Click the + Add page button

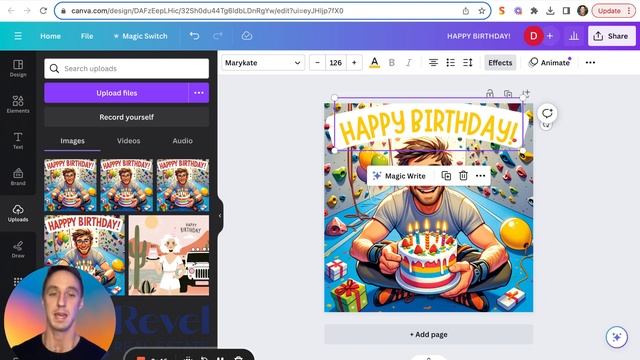[x=429, y=334]
